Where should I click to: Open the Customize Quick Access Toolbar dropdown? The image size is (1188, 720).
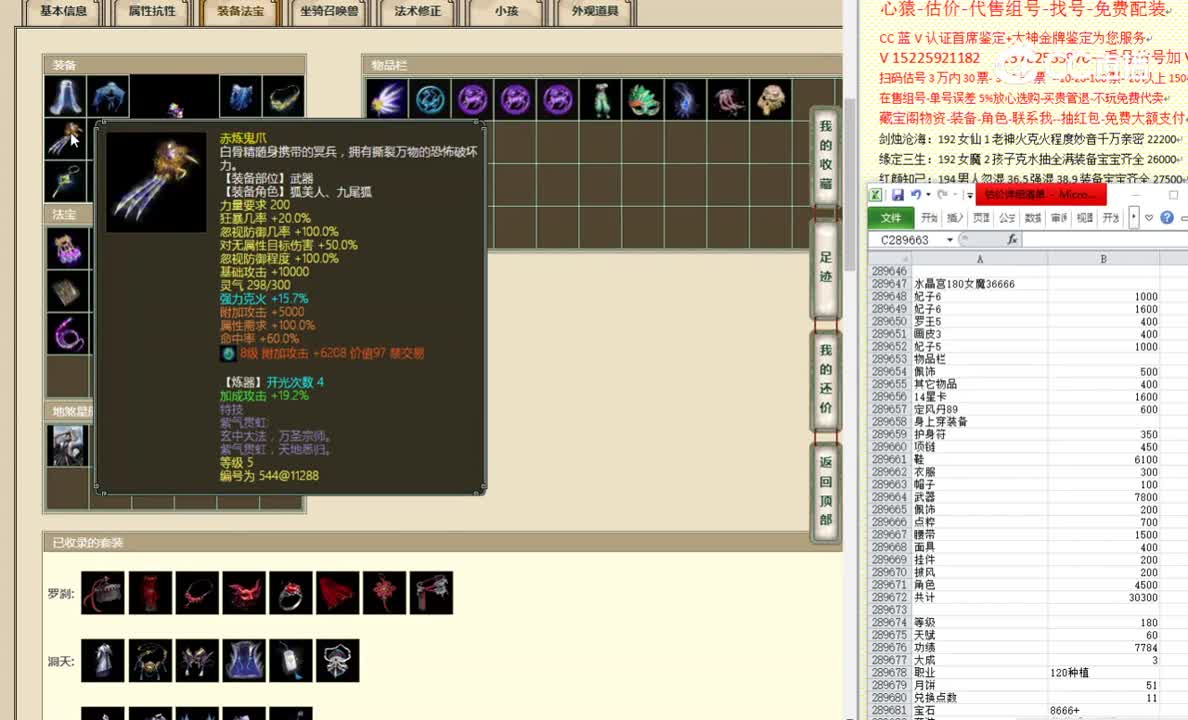(x=970, y=196)
